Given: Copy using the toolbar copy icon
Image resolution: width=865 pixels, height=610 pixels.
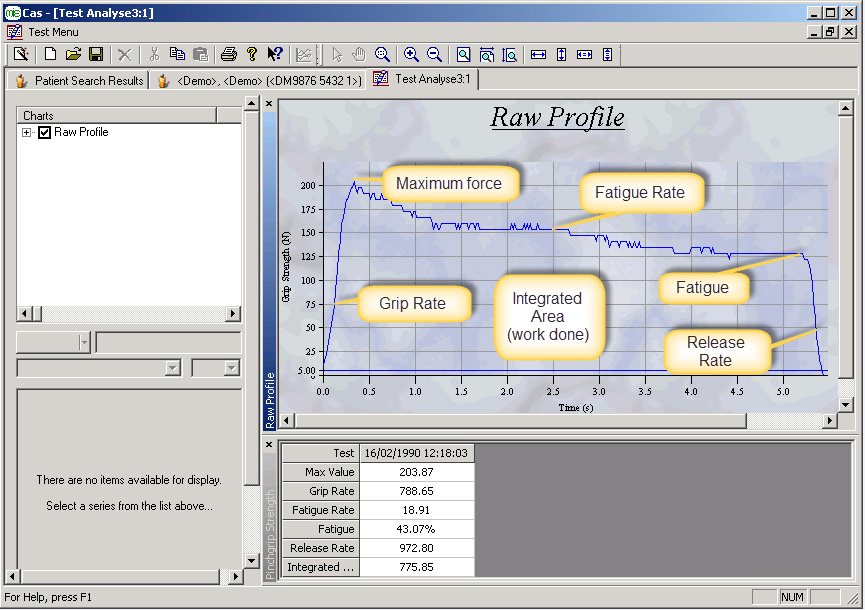Looking at the screenshot, I should pyautogui.click(x=177, y=54).
